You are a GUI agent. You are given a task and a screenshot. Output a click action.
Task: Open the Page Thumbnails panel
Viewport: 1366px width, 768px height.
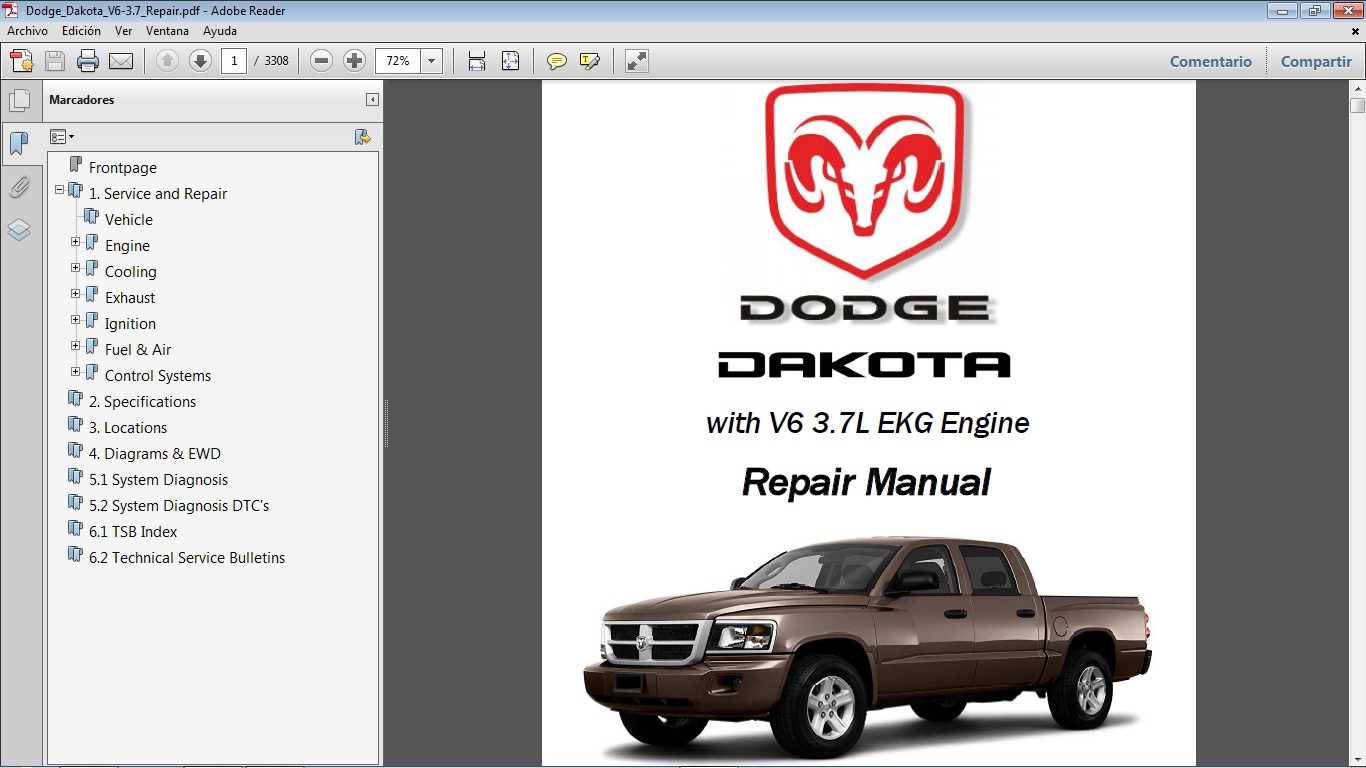[x=19, y=101]
